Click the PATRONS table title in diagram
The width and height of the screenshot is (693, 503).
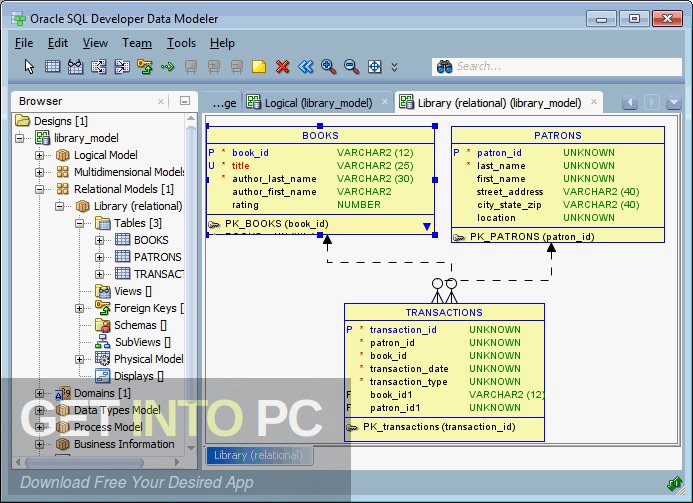pyautogui.click(x=558, y=135)
